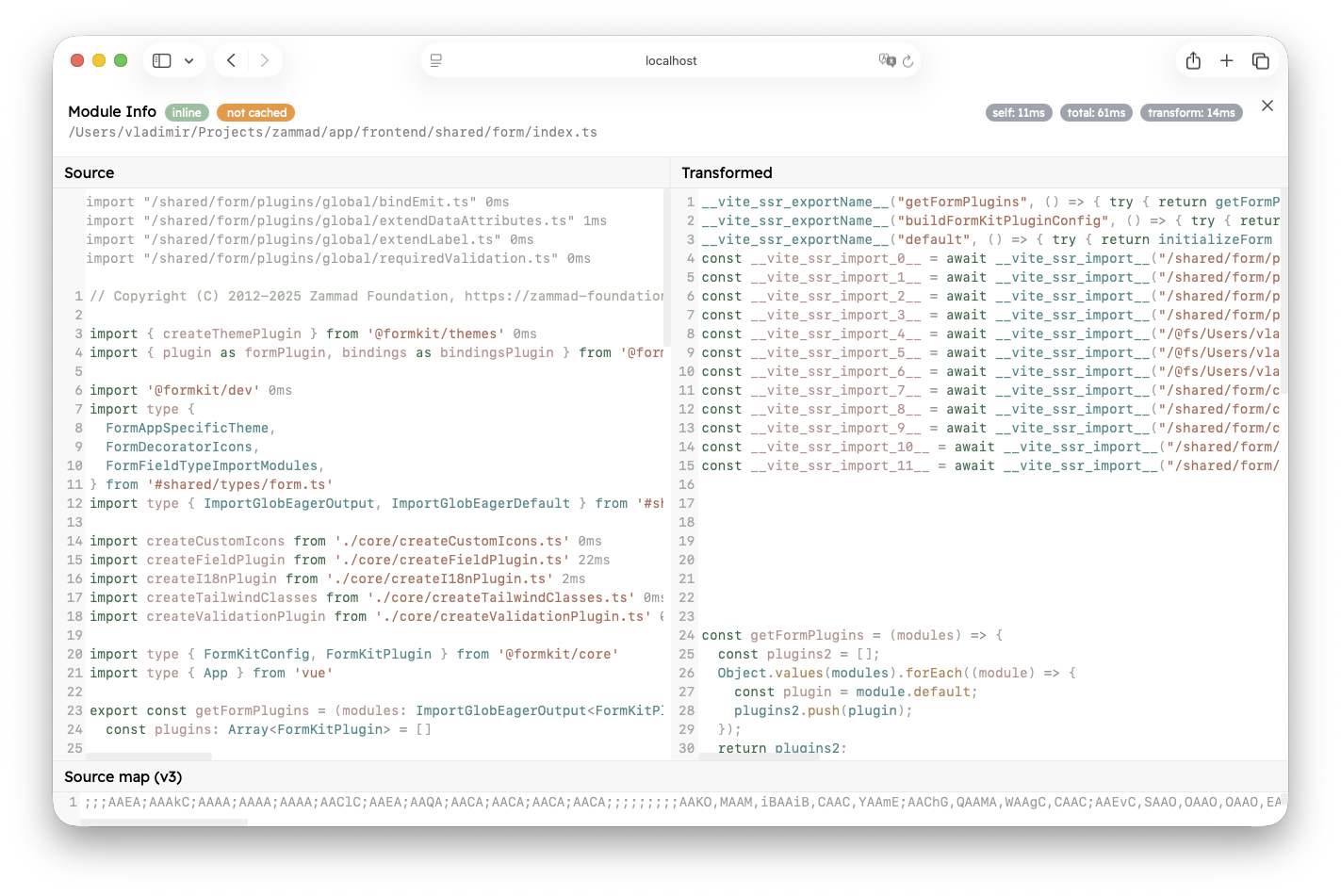Click the localhost address bar
The height and width of the screenshot is (896, 1341).
click(671, 60)
